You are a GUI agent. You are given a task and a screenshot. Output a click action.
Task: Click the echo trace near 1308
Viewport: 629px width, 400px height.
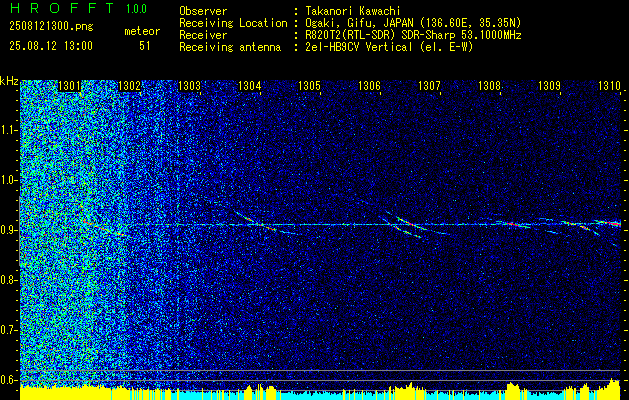coord(513,224)
